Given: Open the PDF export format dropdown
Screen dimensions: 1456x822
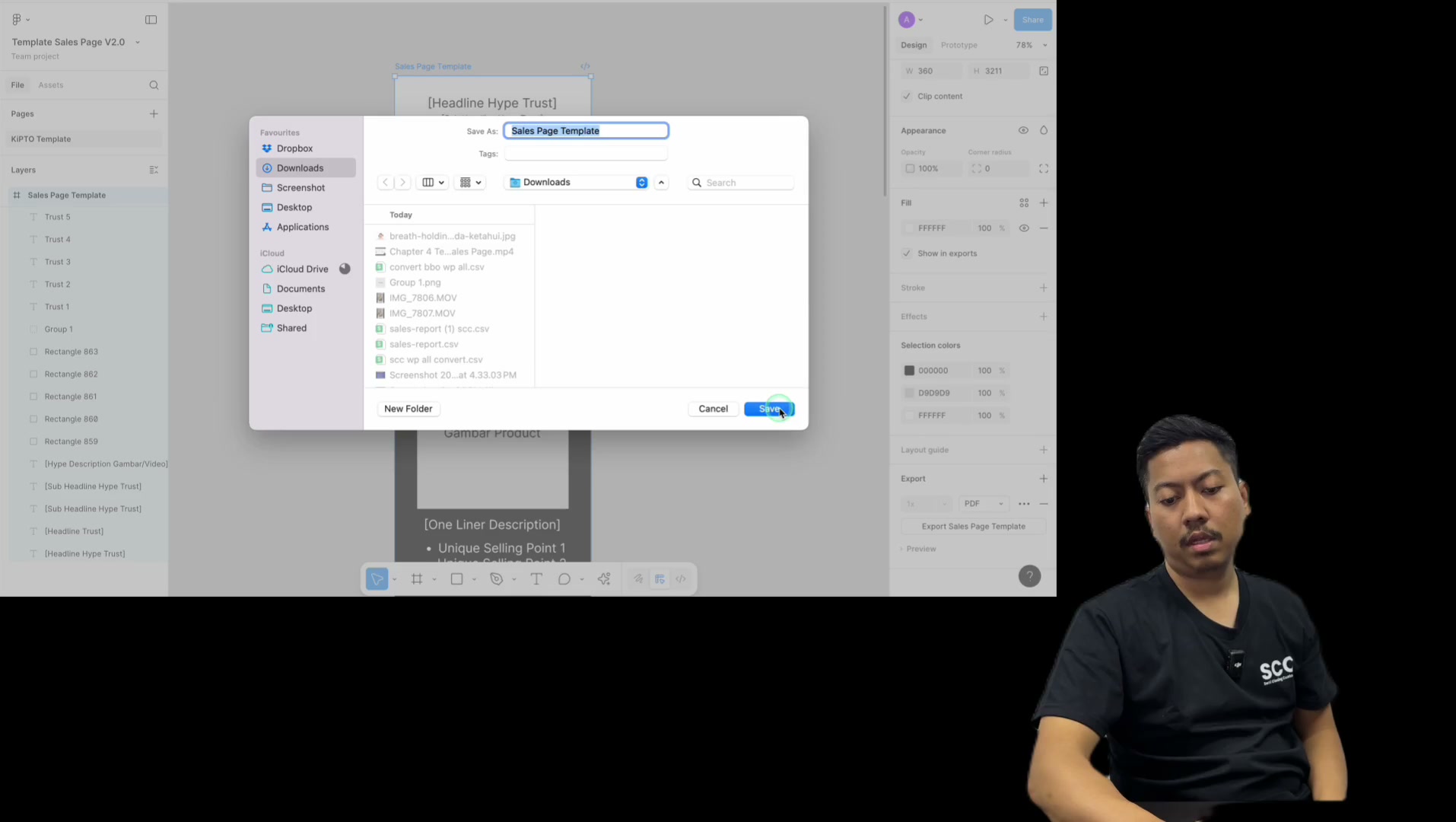Looking at the screenshot, I should tap(984, 504).
